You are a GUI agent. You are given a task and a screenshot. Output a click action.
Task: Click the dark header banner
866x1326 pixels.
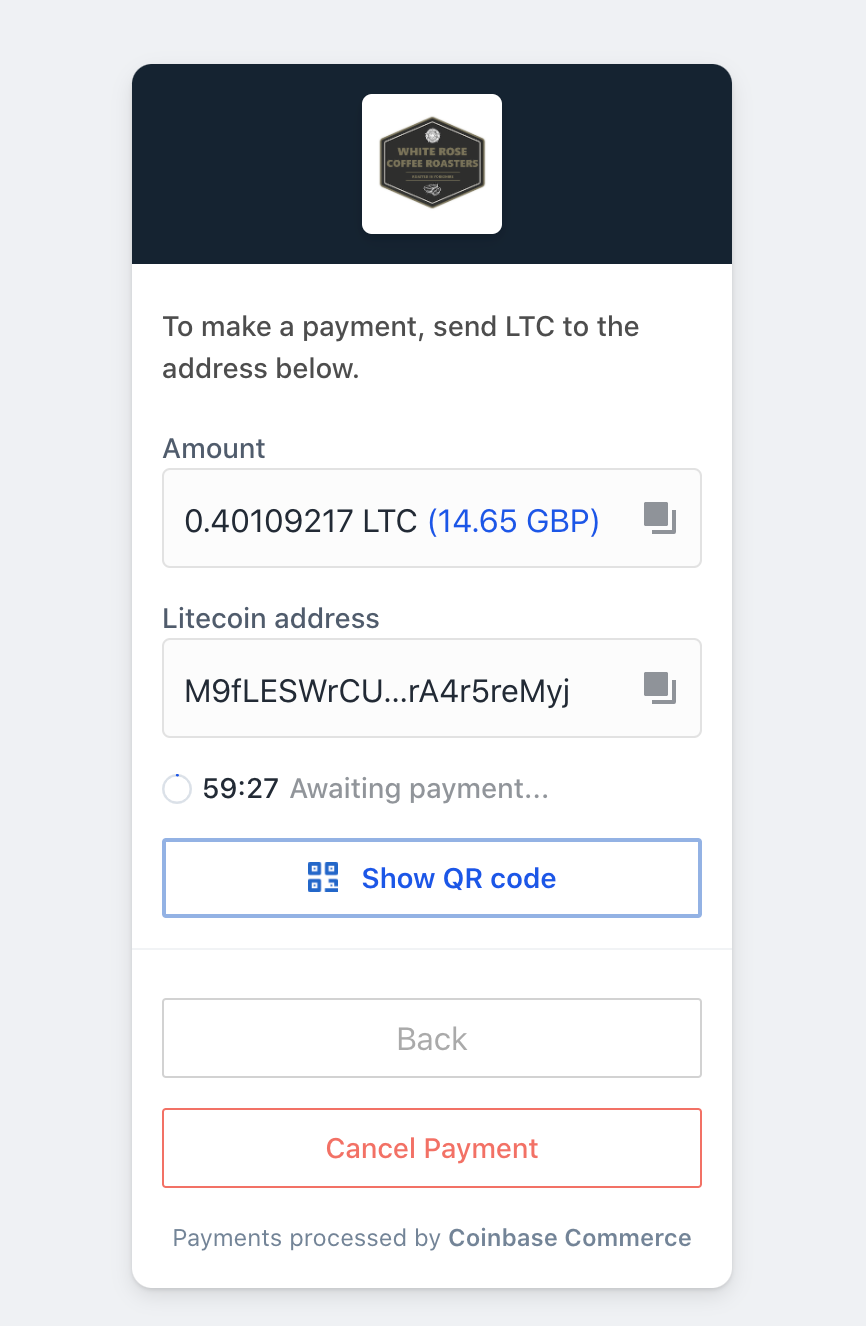[432, 164]
